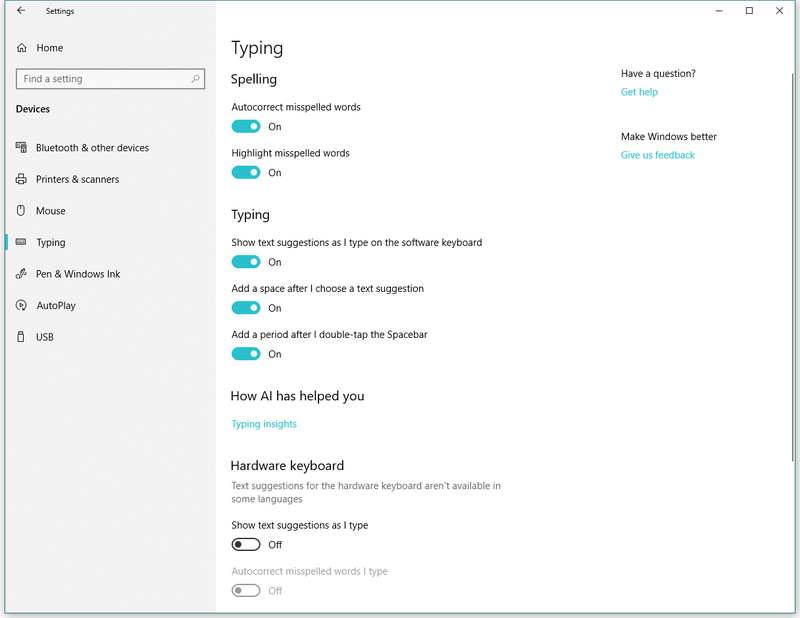Disable Autocorrect misspelled words toggle

(x=246, y=127)
